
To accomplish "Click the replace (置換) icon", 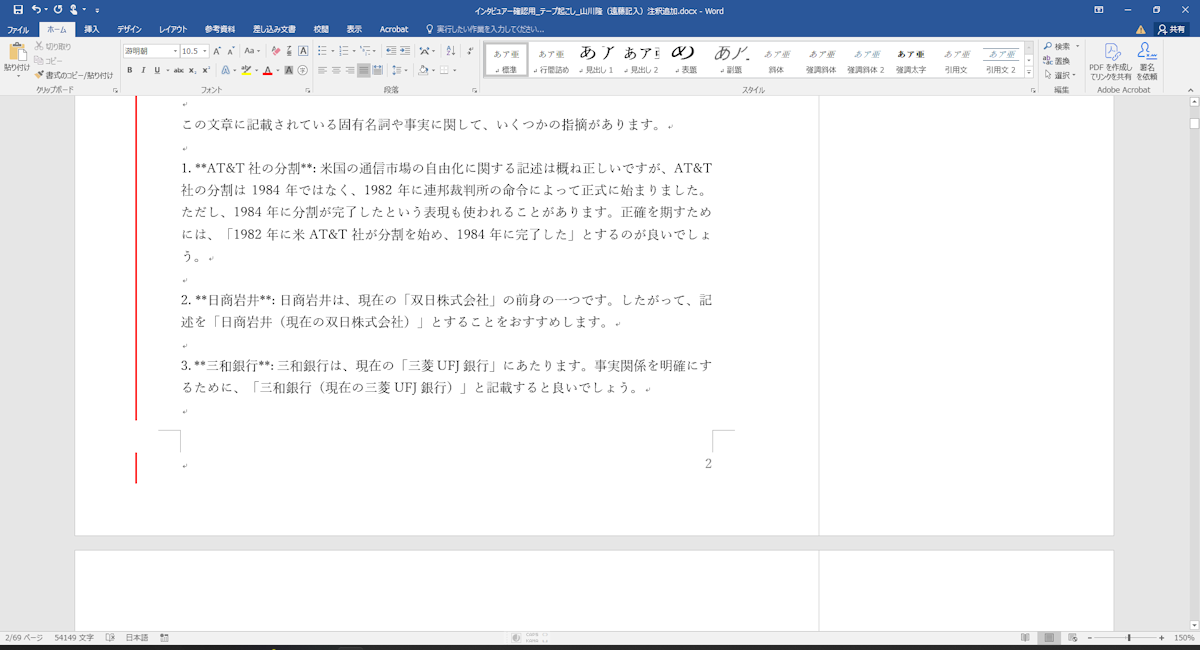I will [1060, 61].
